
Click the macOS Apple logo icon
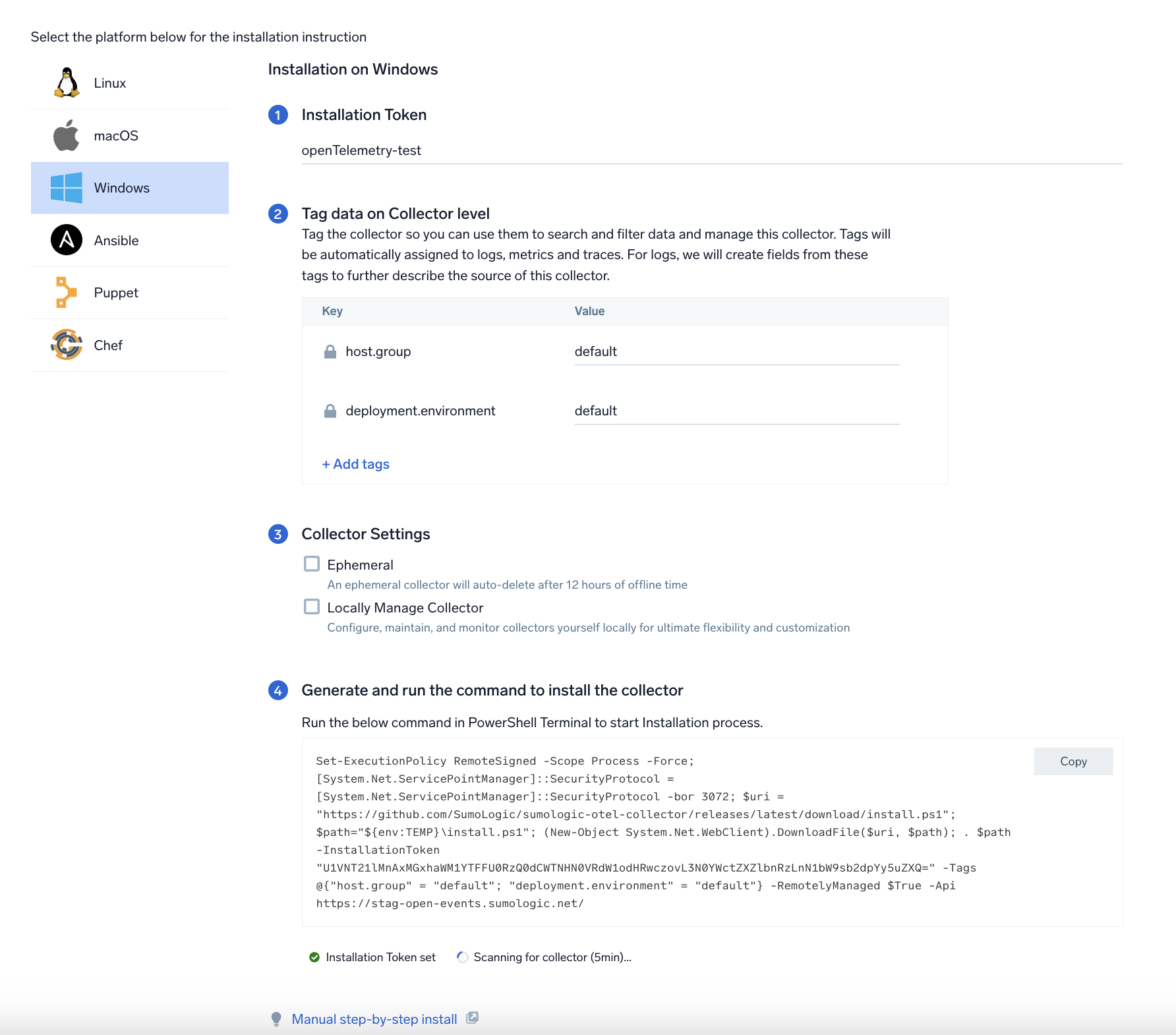point(66,136)
